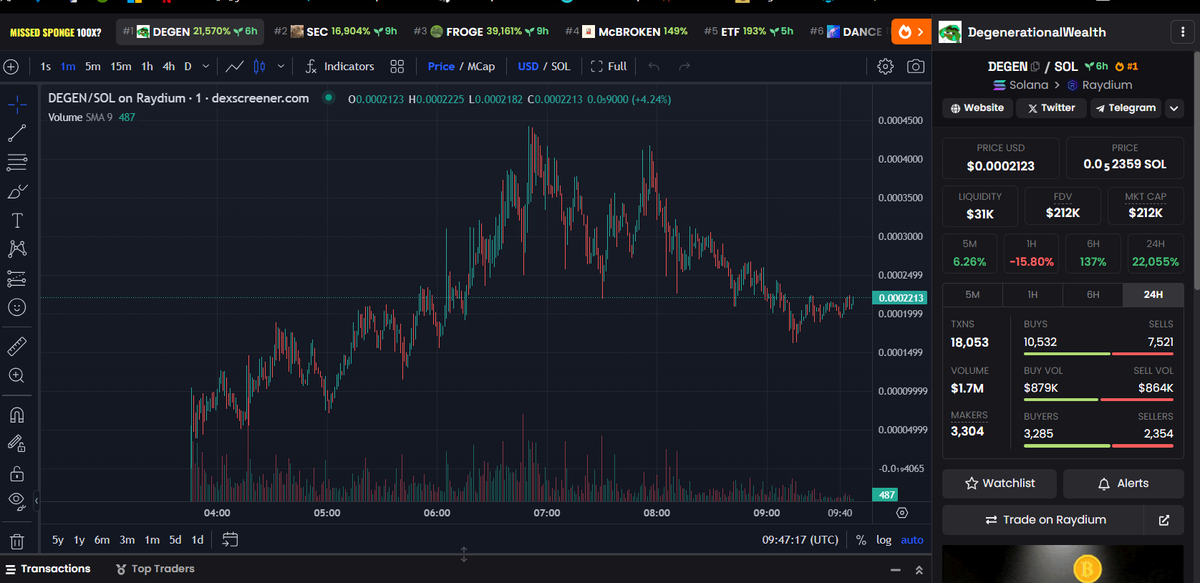Toggle log scale on price axis
This screenshot has height=583, width=1200.
point(884,540)
